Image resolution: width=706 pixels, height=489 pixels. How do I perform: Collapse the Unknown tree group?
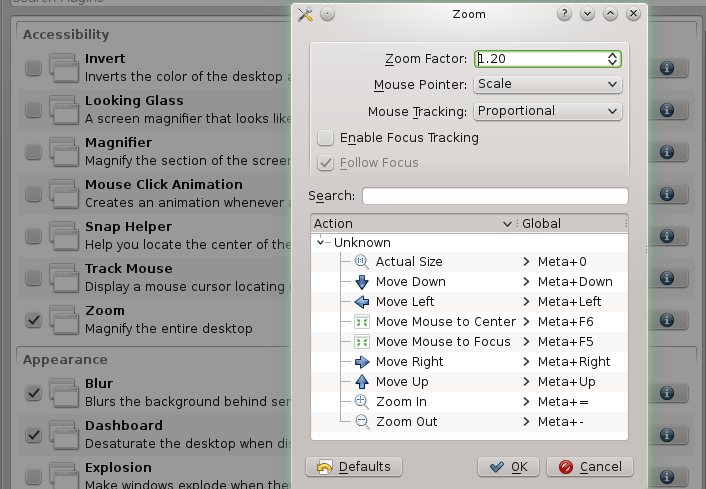tap(320, 243)
